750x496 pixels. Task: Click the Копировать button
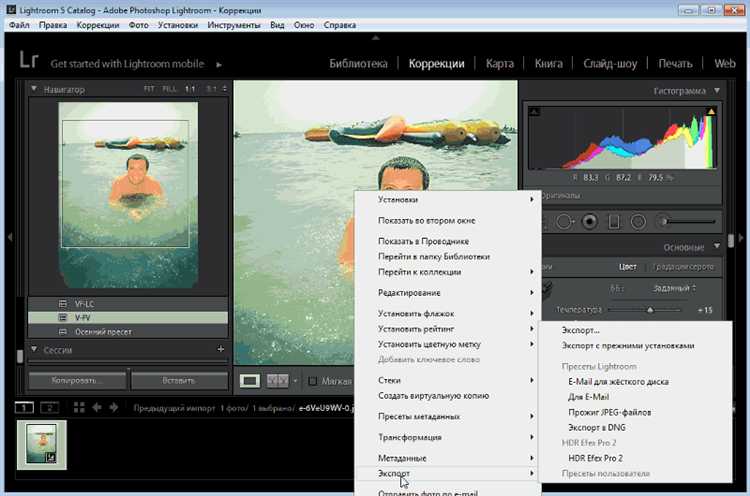77,381
